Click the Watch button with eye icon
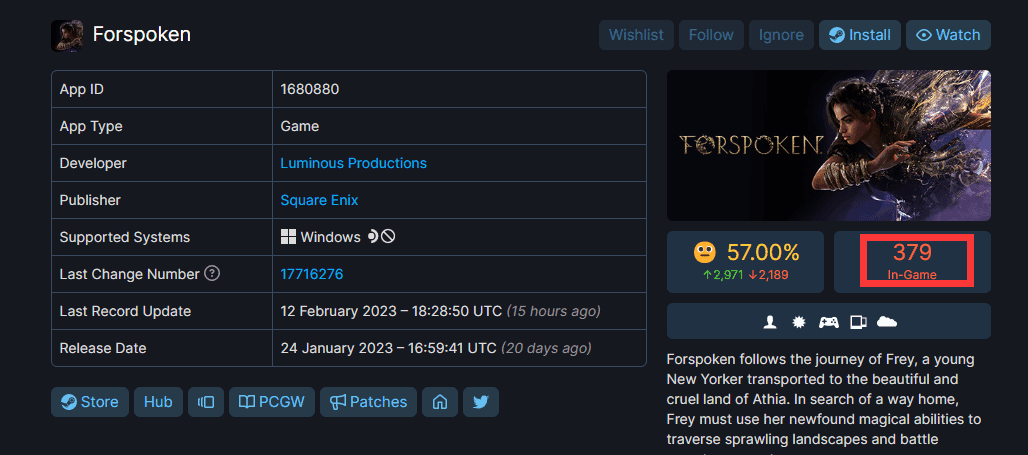 coord(948,35)
